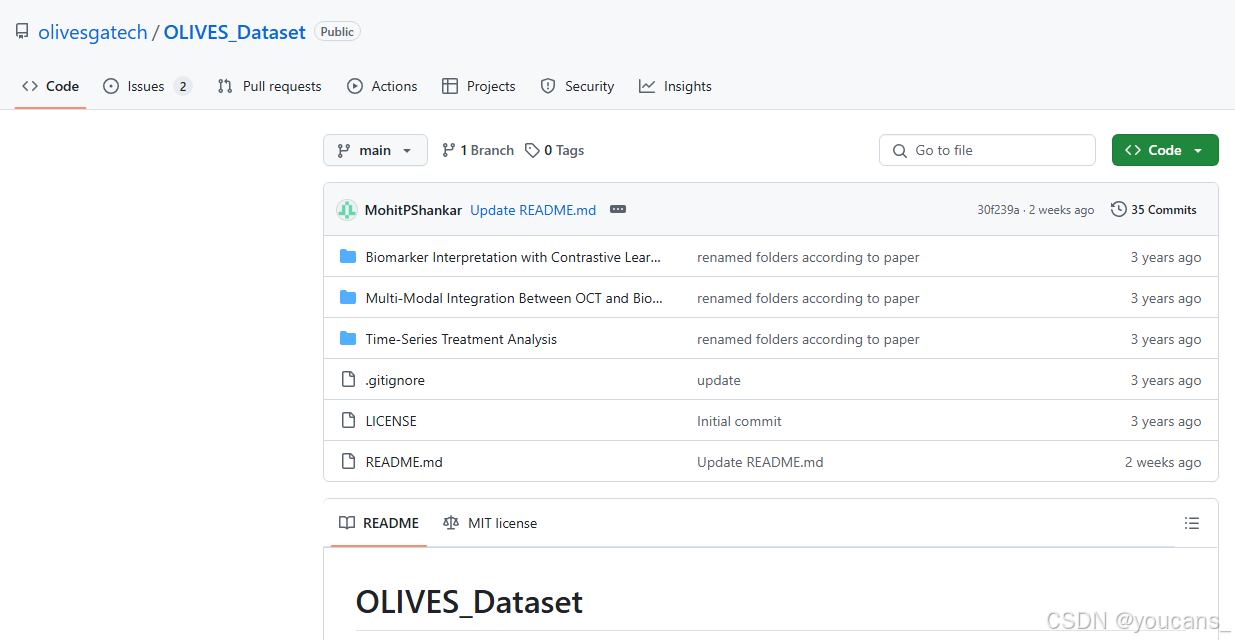
Task: View the 0 Tags link
Action: pos(555,150)
